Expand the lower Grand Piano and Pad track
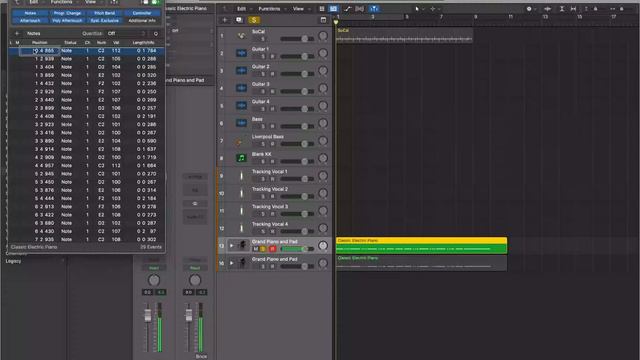 (231, 263)
